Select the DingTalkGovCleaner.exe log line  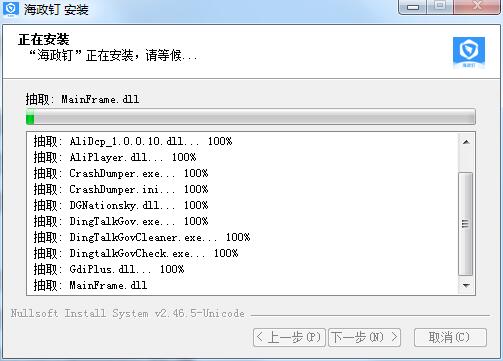click(x=142, y=237)
